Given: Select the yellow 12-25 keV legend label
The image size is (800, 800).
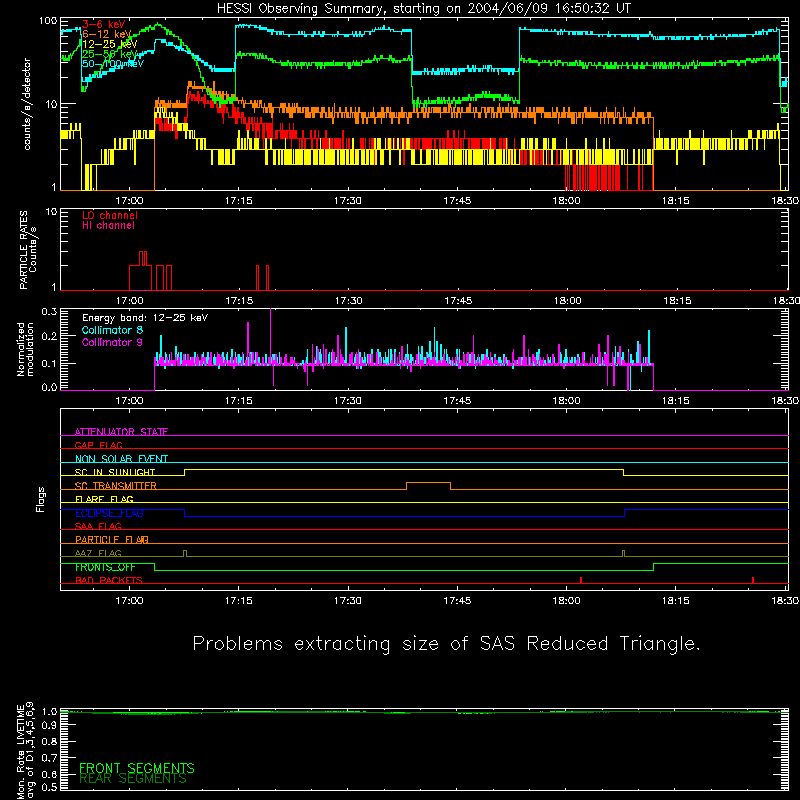Looking at the screenshot, I should pos(110,44).
